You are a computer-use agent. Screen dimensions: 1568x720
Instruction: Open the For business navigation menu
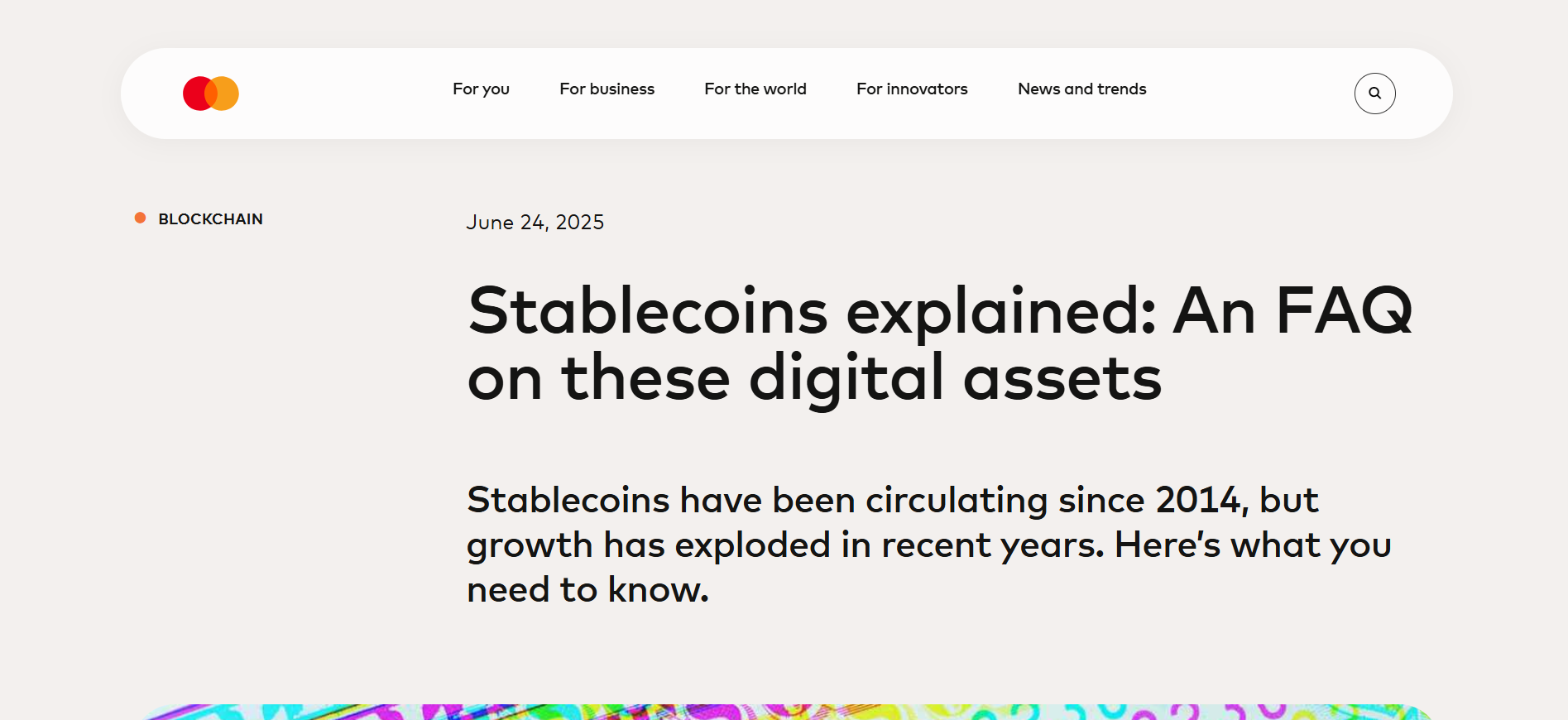click(x=607, y=89)
